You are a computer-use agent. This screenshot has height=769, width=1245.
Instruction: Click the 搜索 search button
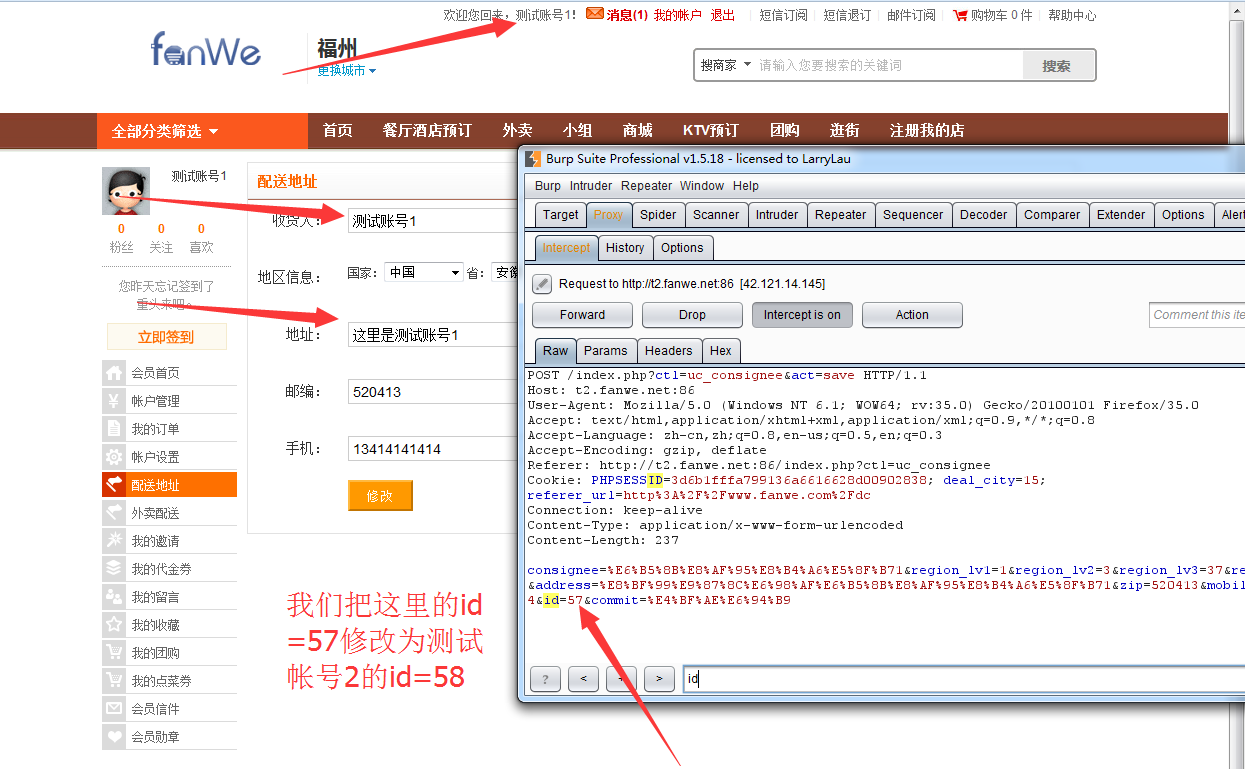point(1058,66)
